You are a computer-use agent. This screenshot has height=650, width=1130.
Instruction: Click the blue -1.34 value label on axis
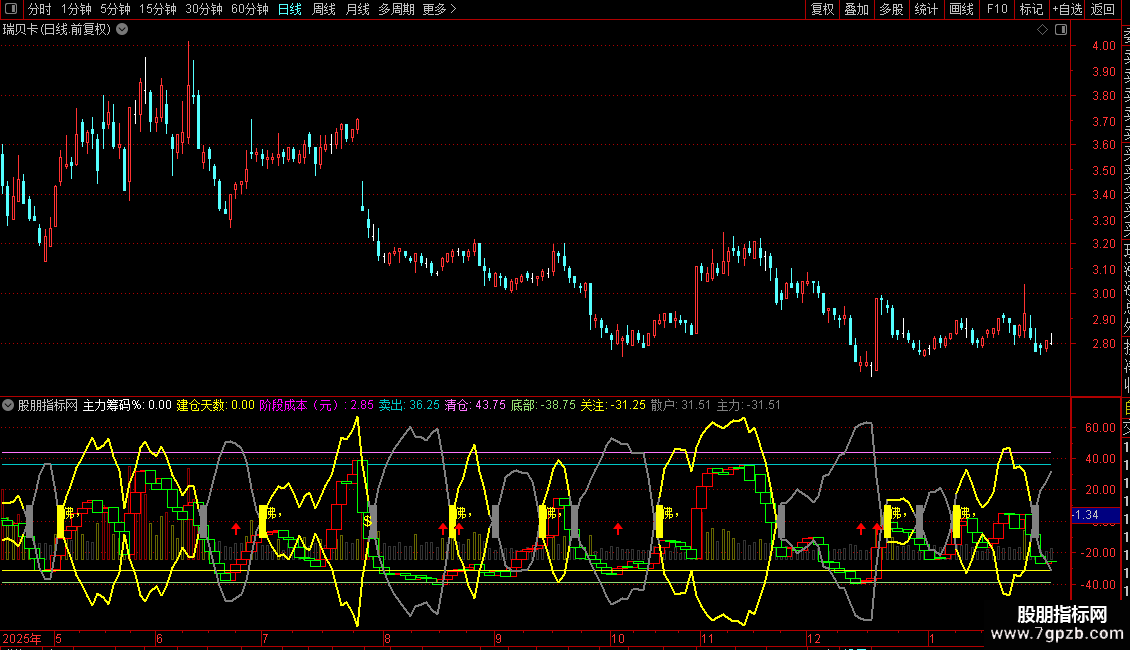1085,515
